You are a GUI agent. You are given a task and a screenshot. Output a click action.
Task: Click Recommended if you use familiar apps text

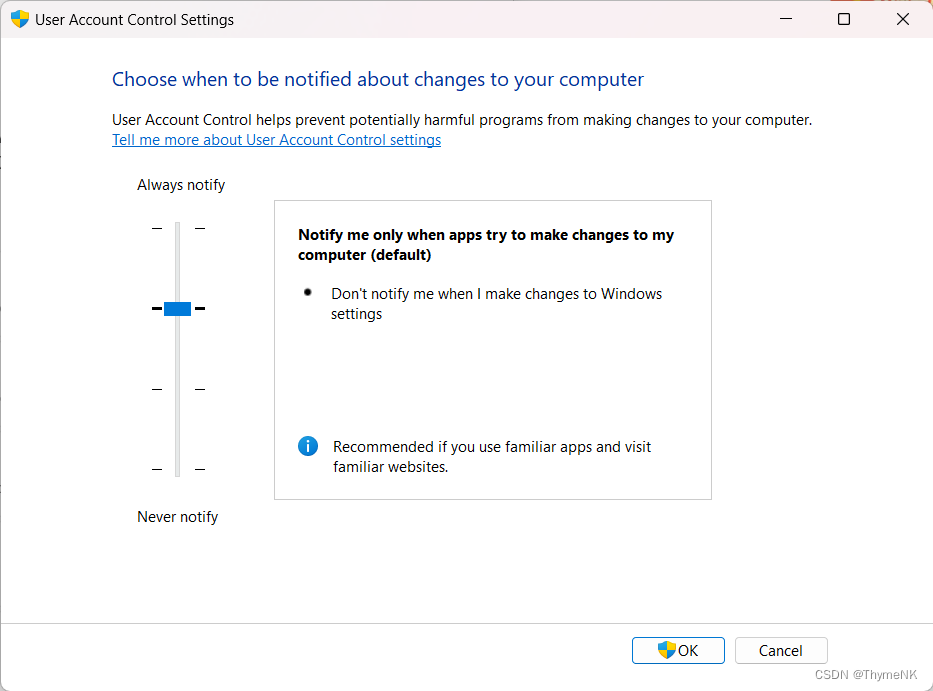click(491, 457)
